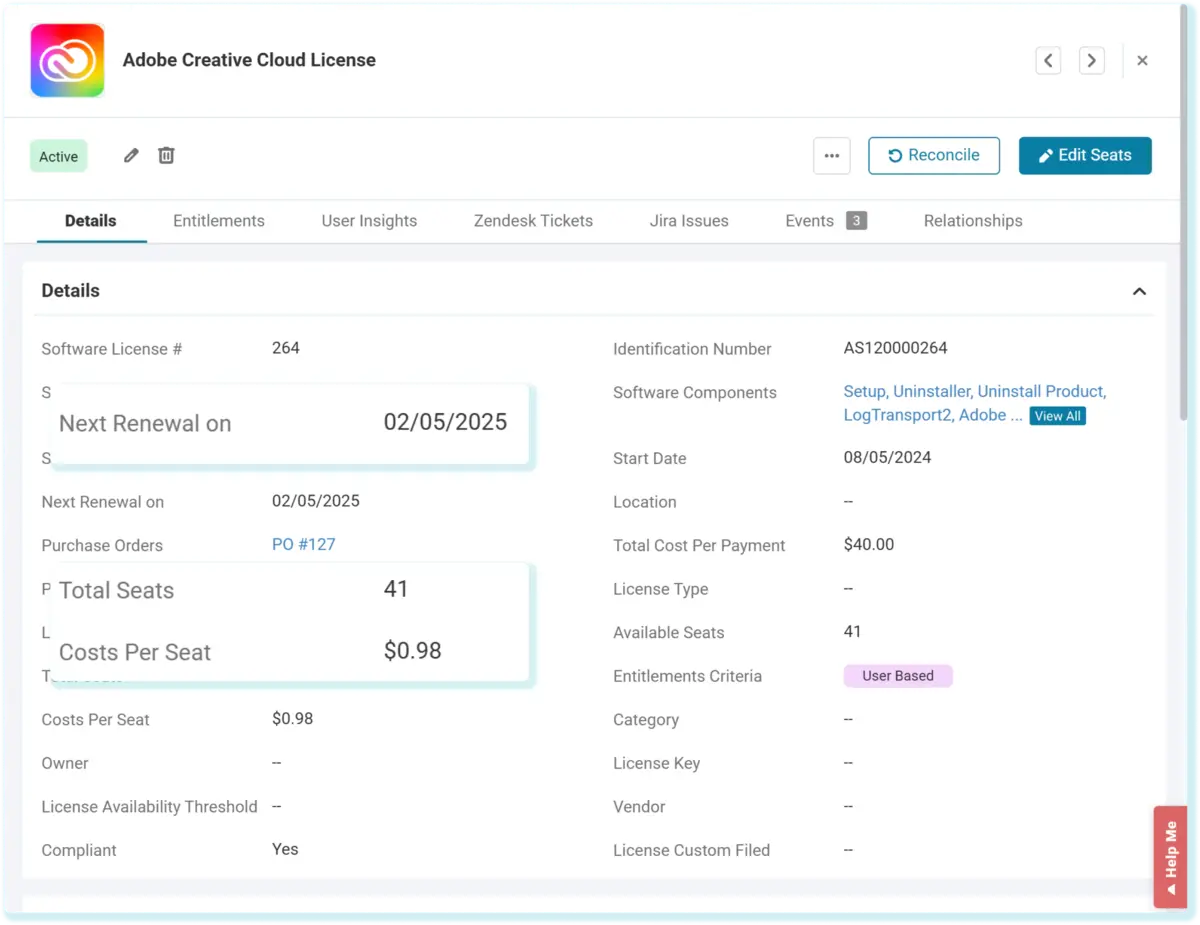
Task: Collapse the Details section chevron
Action: pyautogui.click(x=1138, y=292)
